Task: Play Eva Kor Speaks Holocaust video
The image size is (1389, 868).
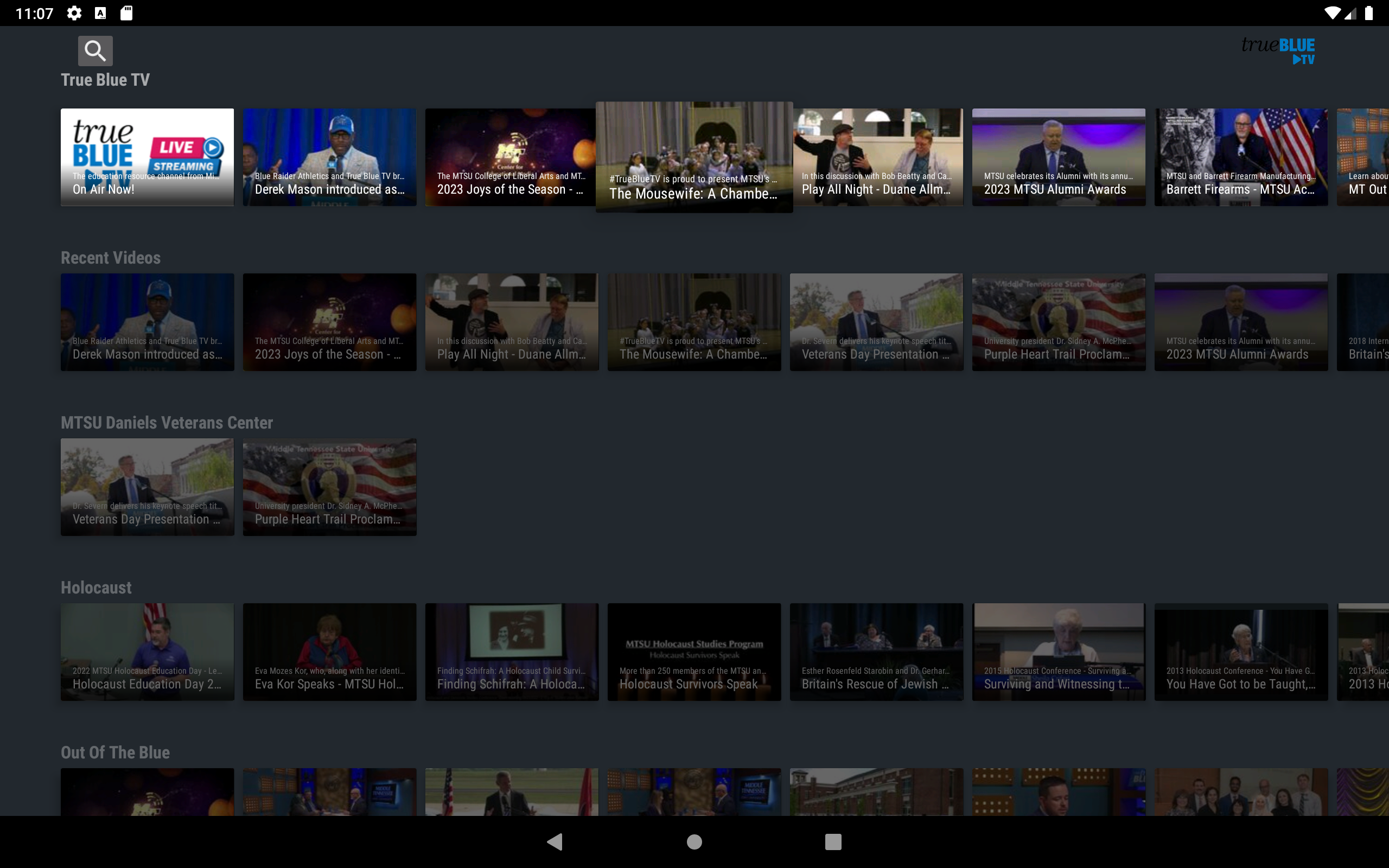Action: (x=329, y=652)
